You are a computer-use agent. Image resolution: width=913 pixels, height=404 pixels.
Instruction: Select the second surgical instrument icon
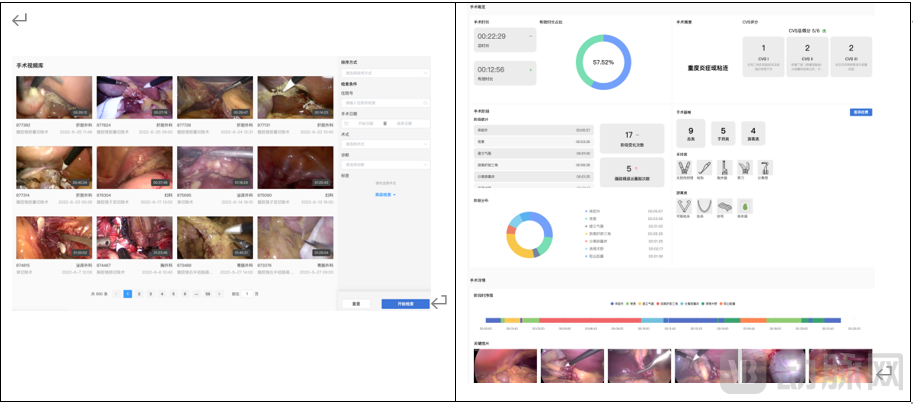click(705, 166)
